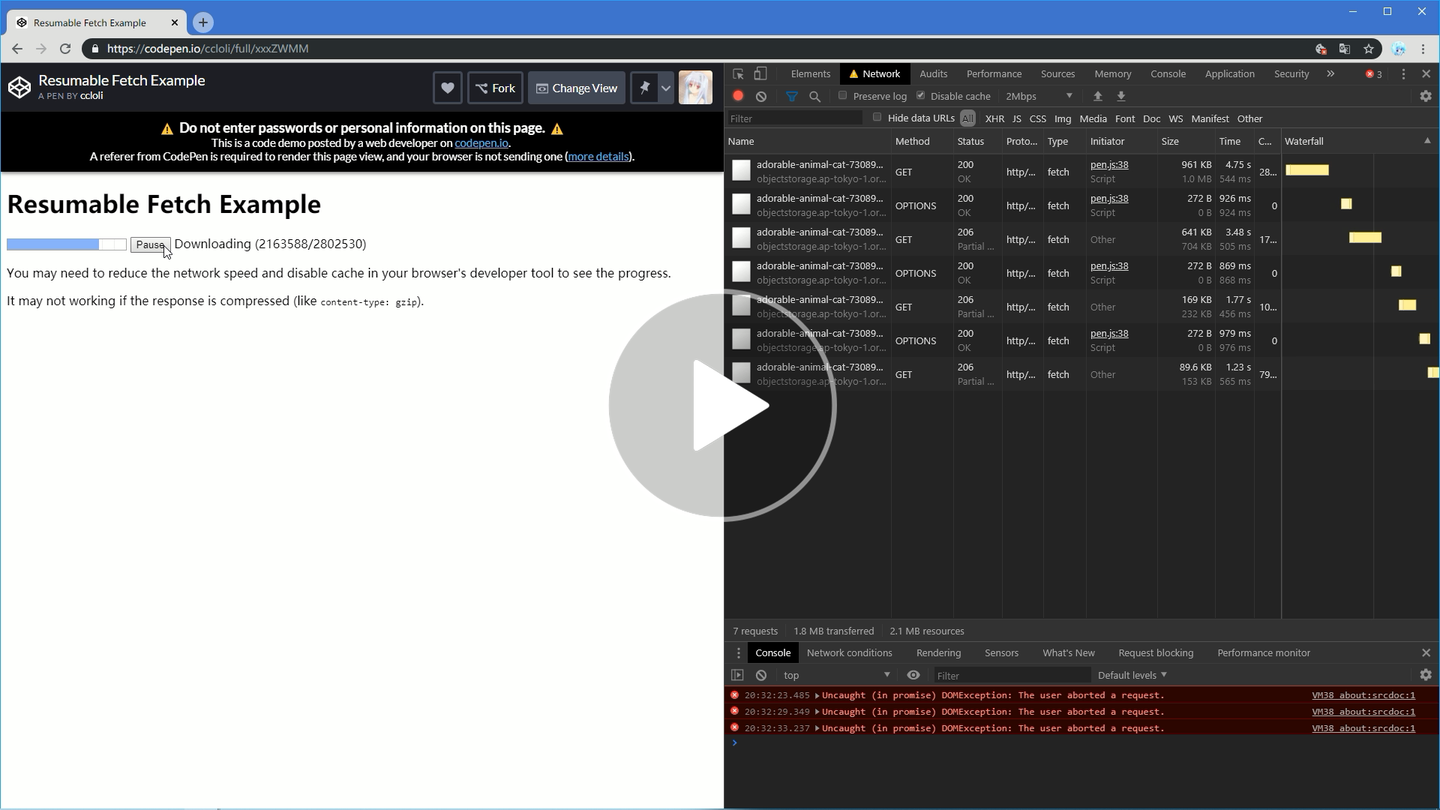Open the network request filter funnel icon
The image size is (1440, 810).
(x=790, y=96)
